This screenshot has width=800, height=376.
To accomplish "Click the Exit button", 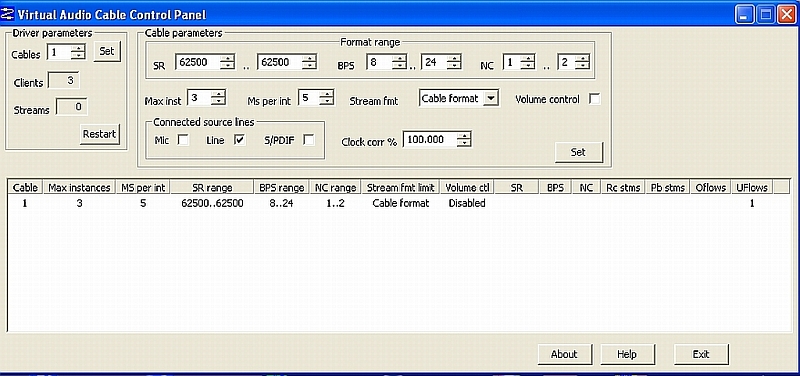I will coord(701,354).
